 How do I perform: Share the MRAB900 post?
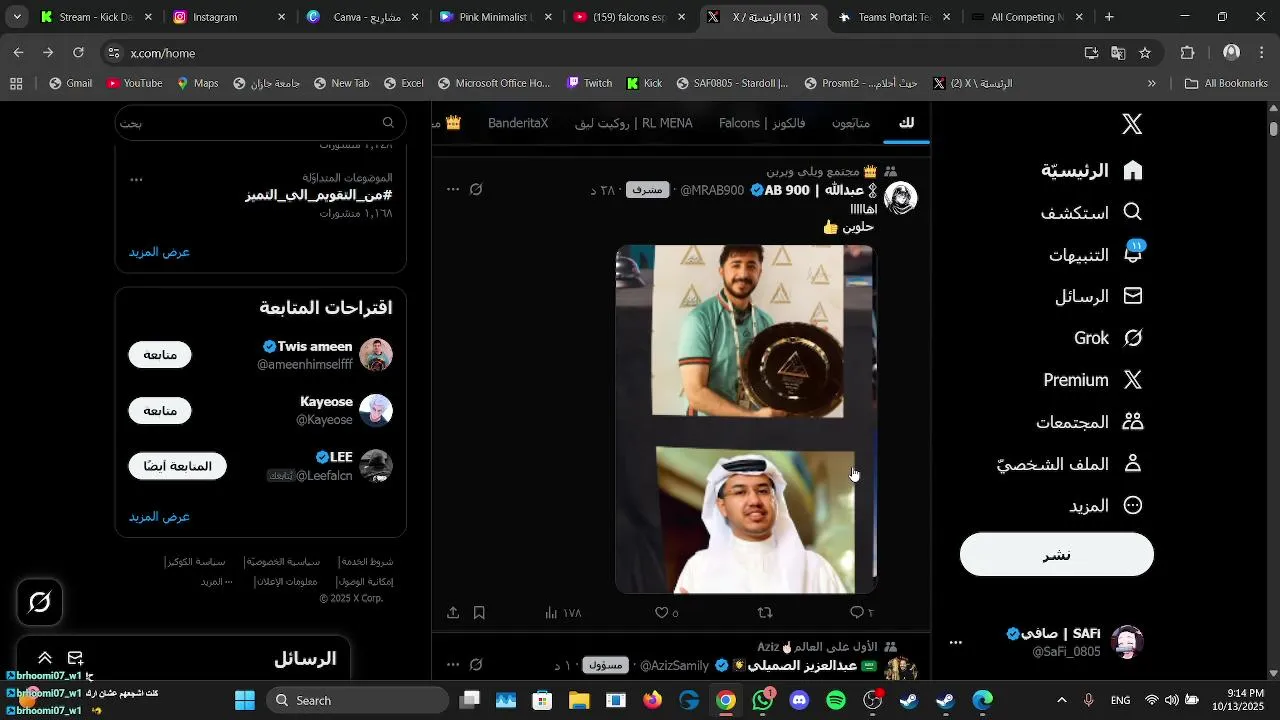(453, 612)
